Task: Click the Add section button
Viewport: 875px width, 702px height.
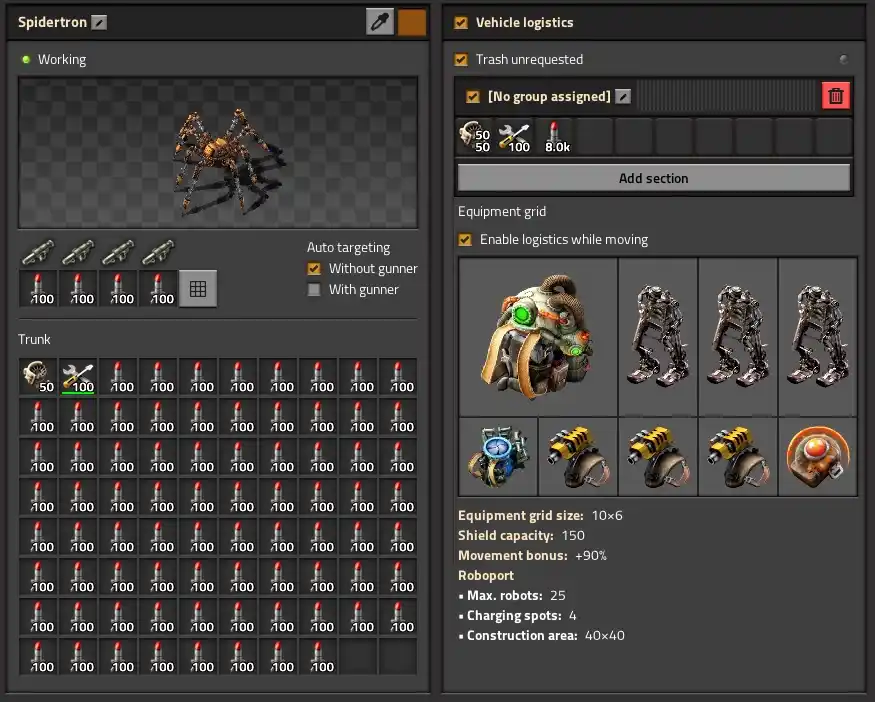Action: (653, 178)
